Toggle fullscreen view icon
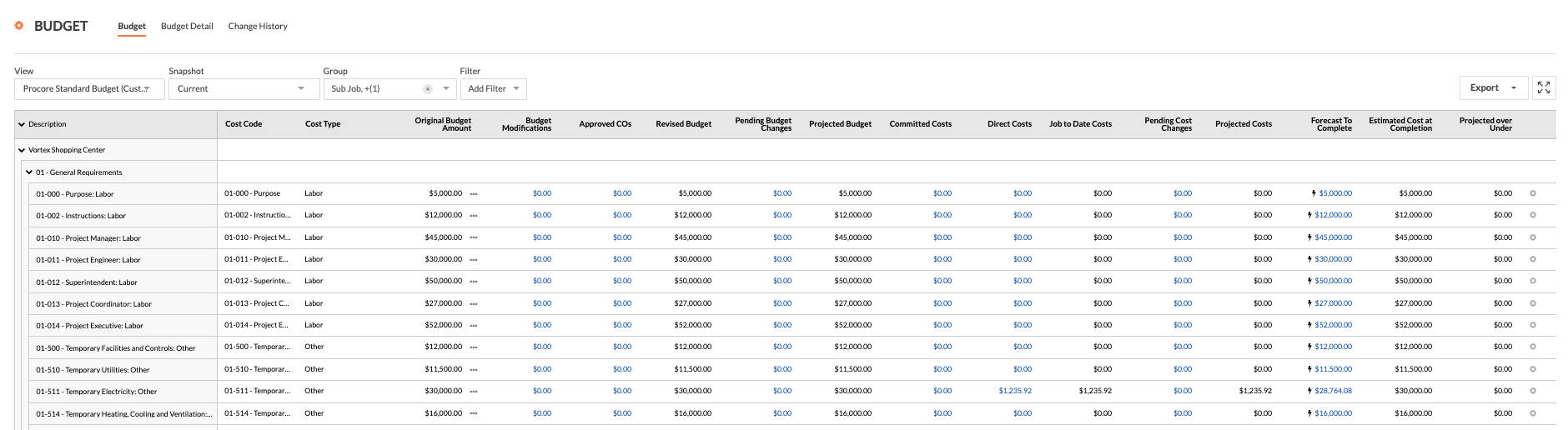Image resolution: width=1568 pixels, height=430 pixels. click(x=1544, y=87)
